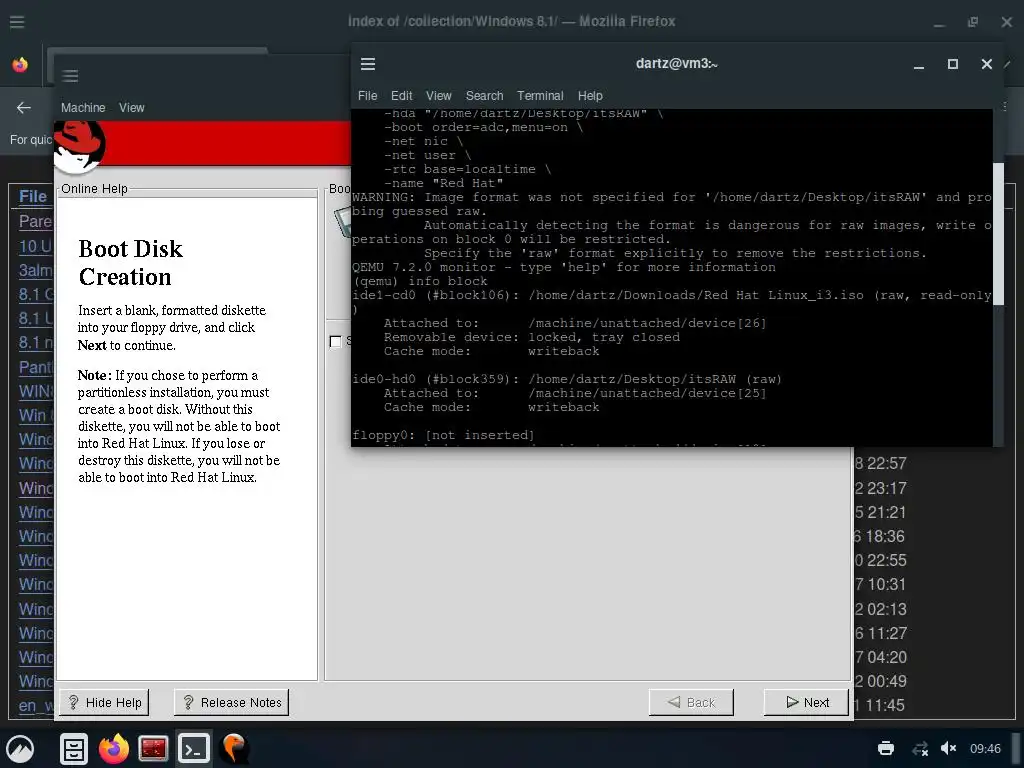Click the Hide Help button
The image size is (1024, 768).
coord(104,703)
